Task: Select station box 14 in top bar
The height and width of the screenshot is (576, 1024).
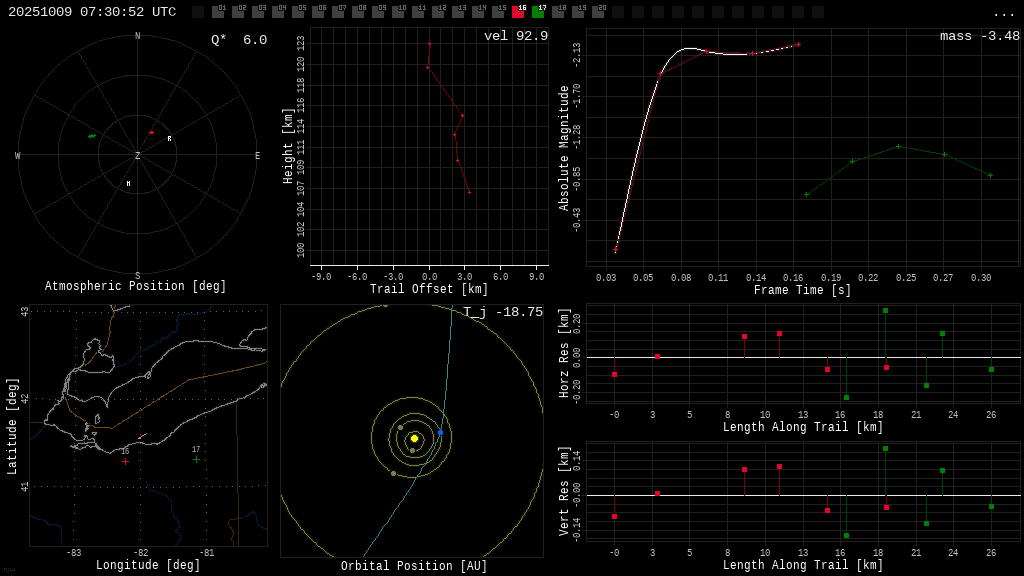Action: pos(478,12)
